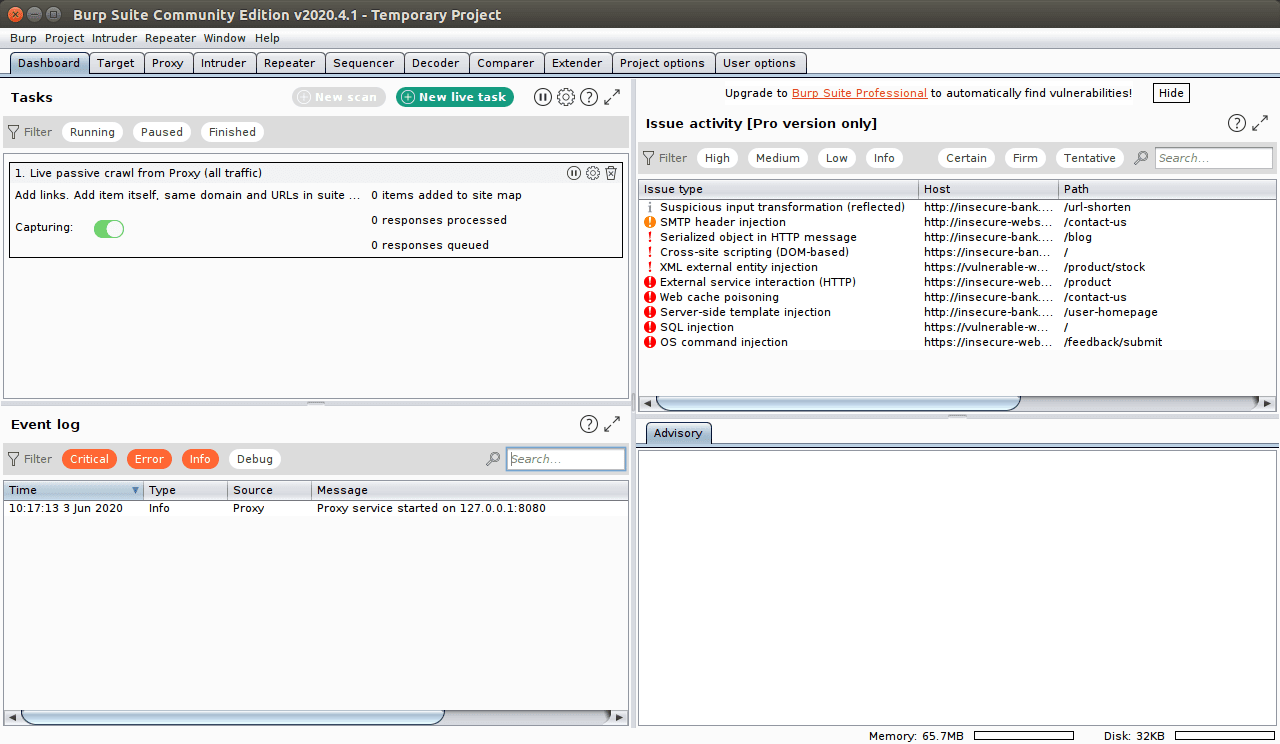This screenshot has width=1280, height=744.
Task: Expand the Tasks panel to full screen
Action: pos(612,97)
